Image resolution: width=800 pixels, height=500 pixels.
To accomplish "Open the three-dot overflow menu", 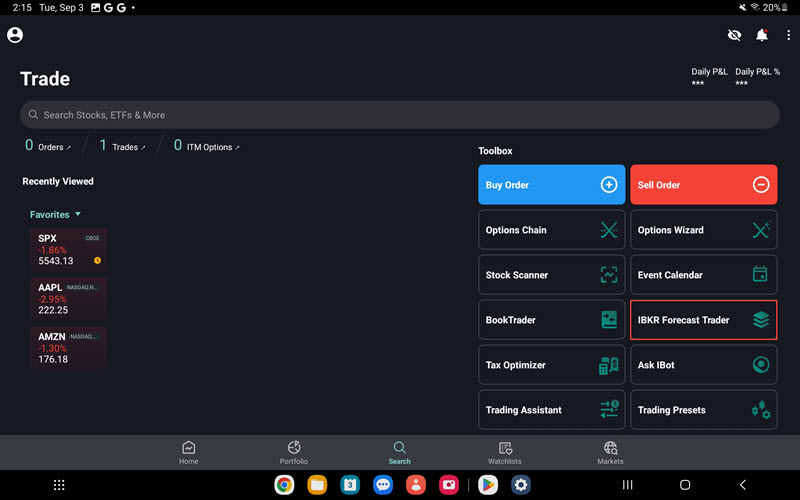I will pyautogui.click(x=789, y=35).
